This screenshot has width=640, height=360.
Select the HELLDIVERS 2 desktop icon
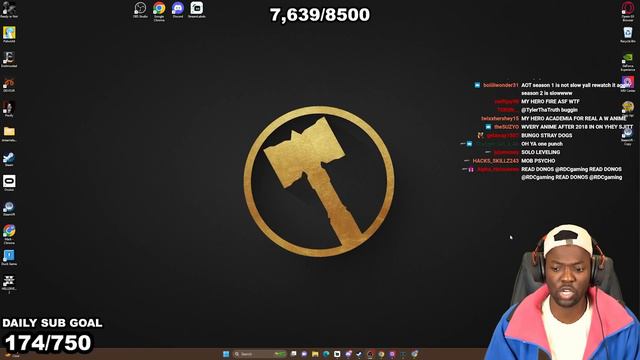9,283
